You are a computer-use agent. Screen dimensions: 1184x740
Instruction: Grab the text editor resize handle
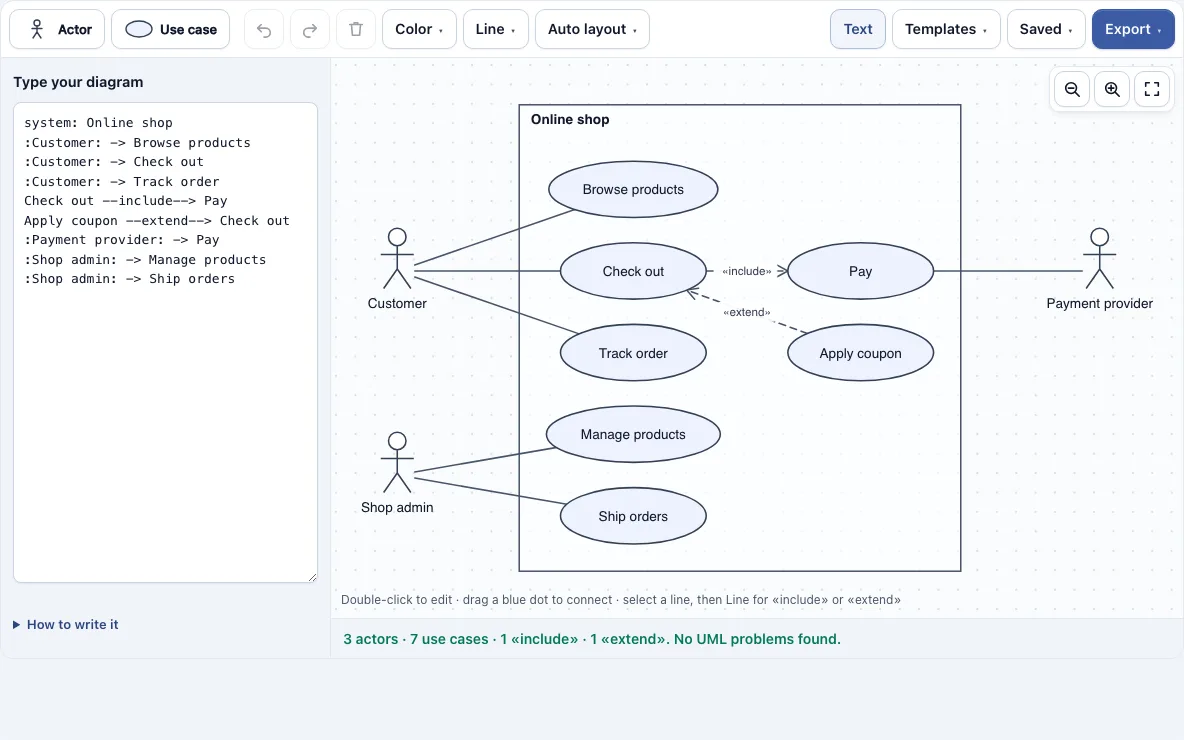point(312,577)
